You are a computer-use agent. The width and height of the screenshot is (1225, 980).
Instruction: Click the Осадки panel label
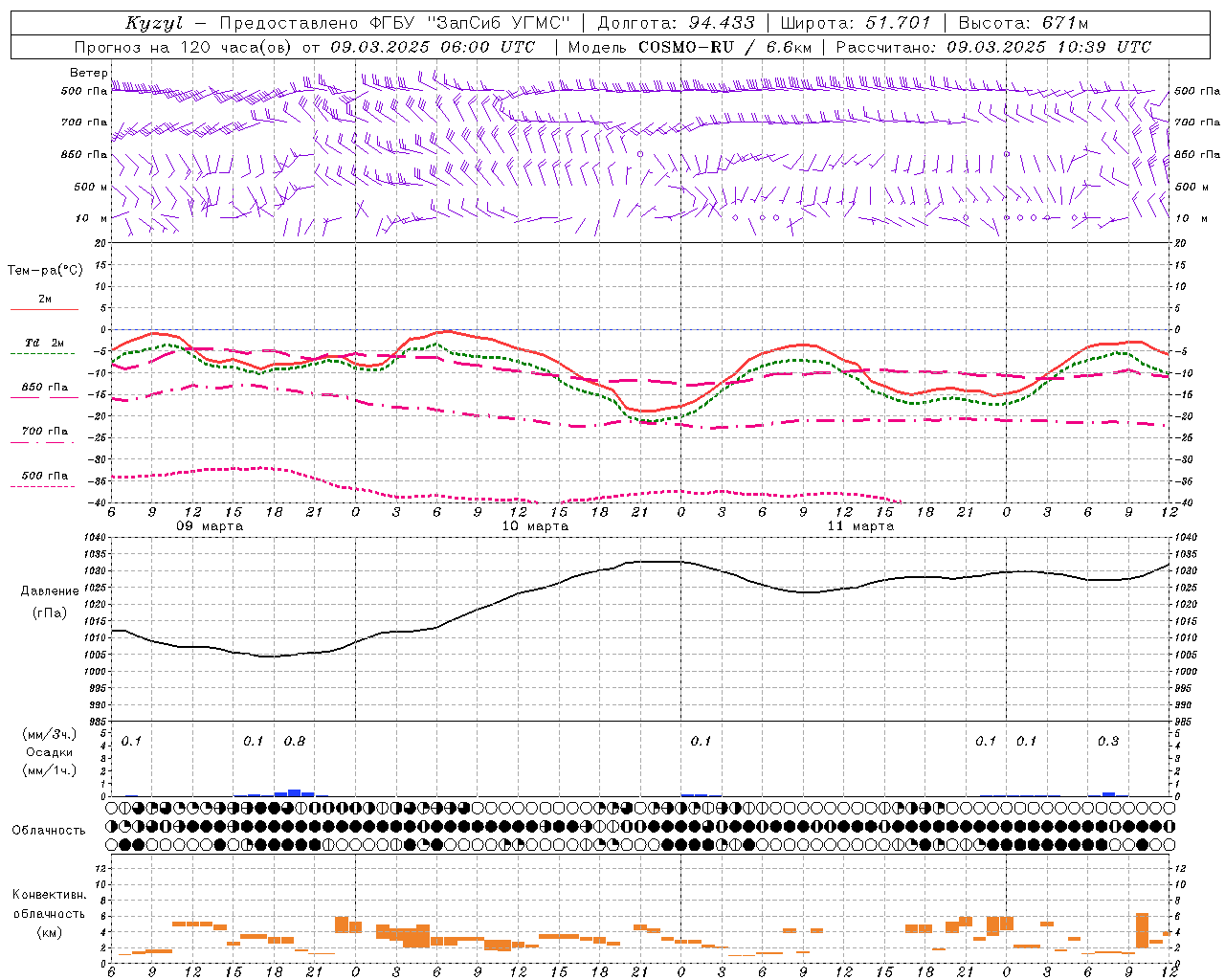tap(50, 752)
